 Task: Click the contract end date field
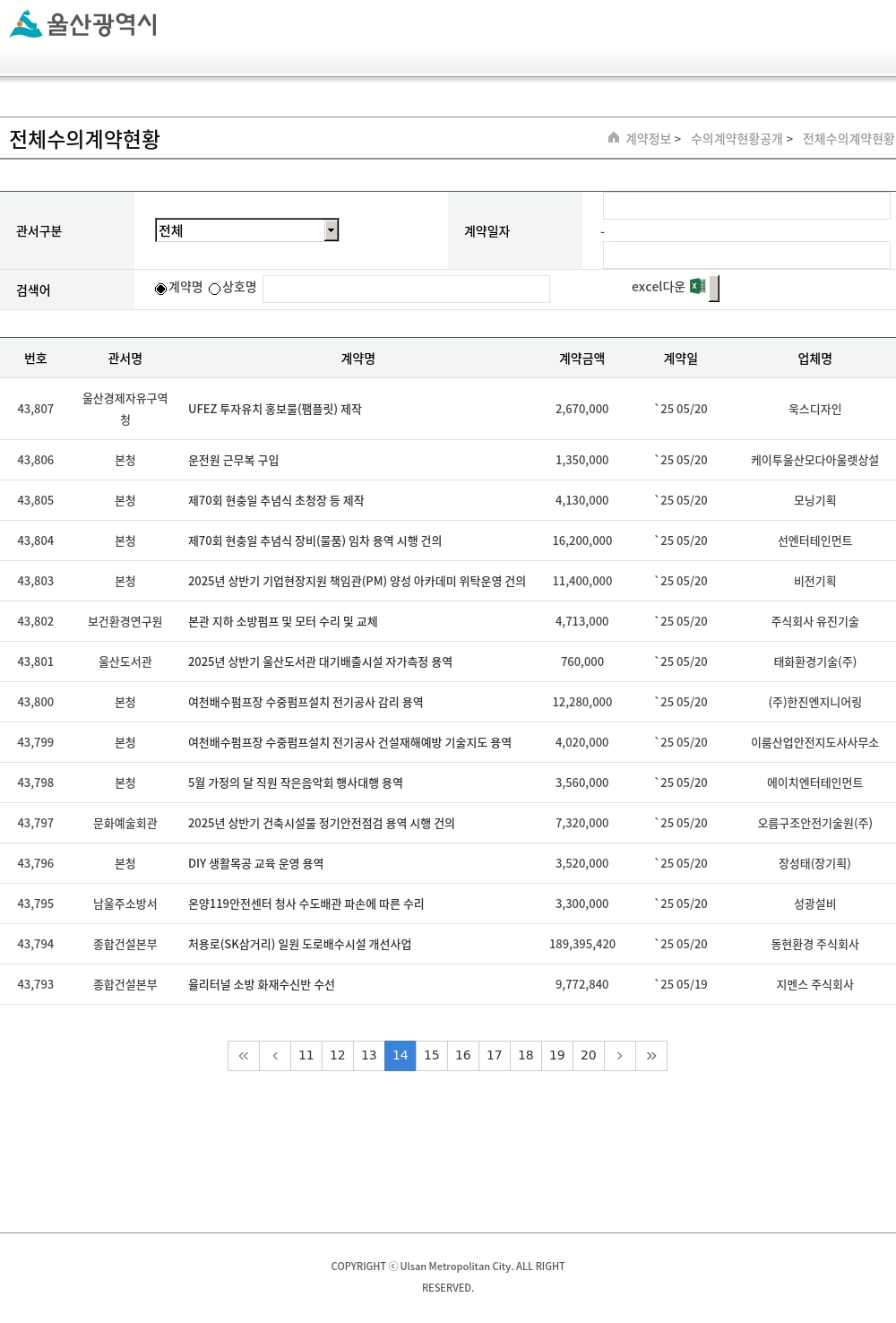[746, 255]
